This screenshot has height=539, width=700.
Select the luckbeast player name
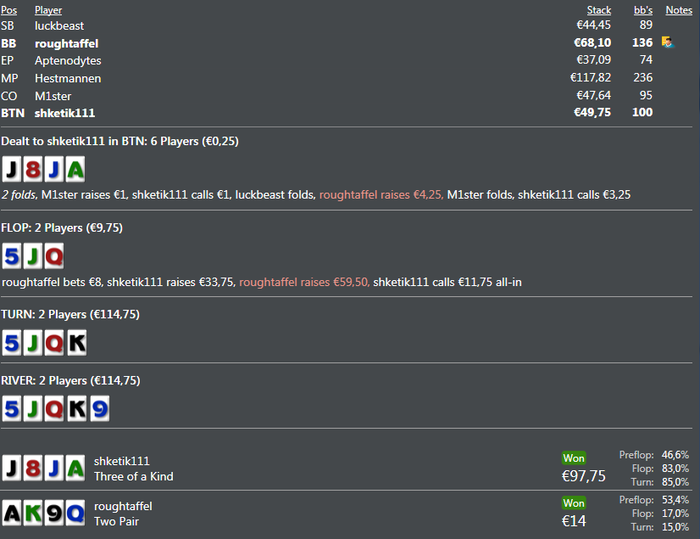coord(59,26)
